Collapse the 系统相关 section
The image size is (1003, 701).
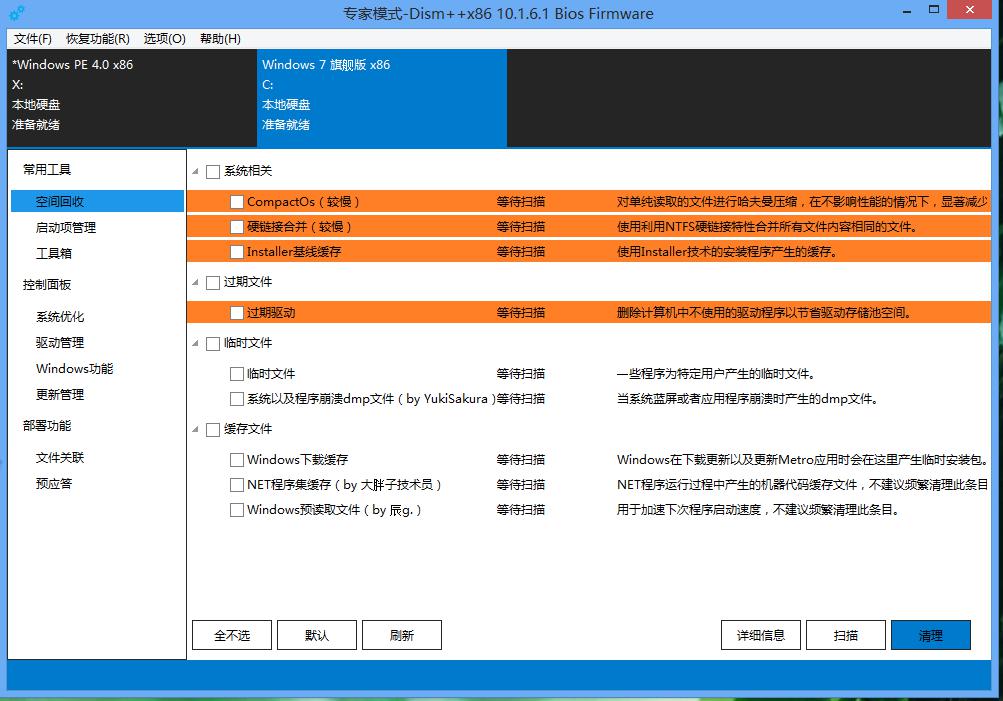click(x=196, y=170)
